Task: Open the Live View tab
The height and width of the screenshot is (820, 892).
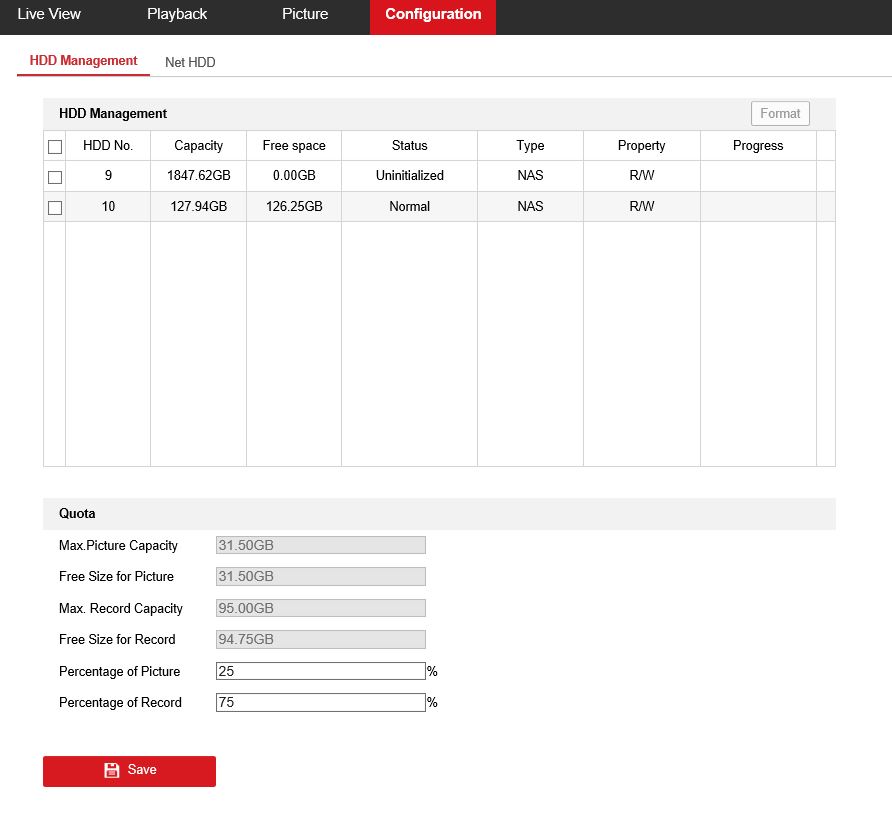Action: 49,15
